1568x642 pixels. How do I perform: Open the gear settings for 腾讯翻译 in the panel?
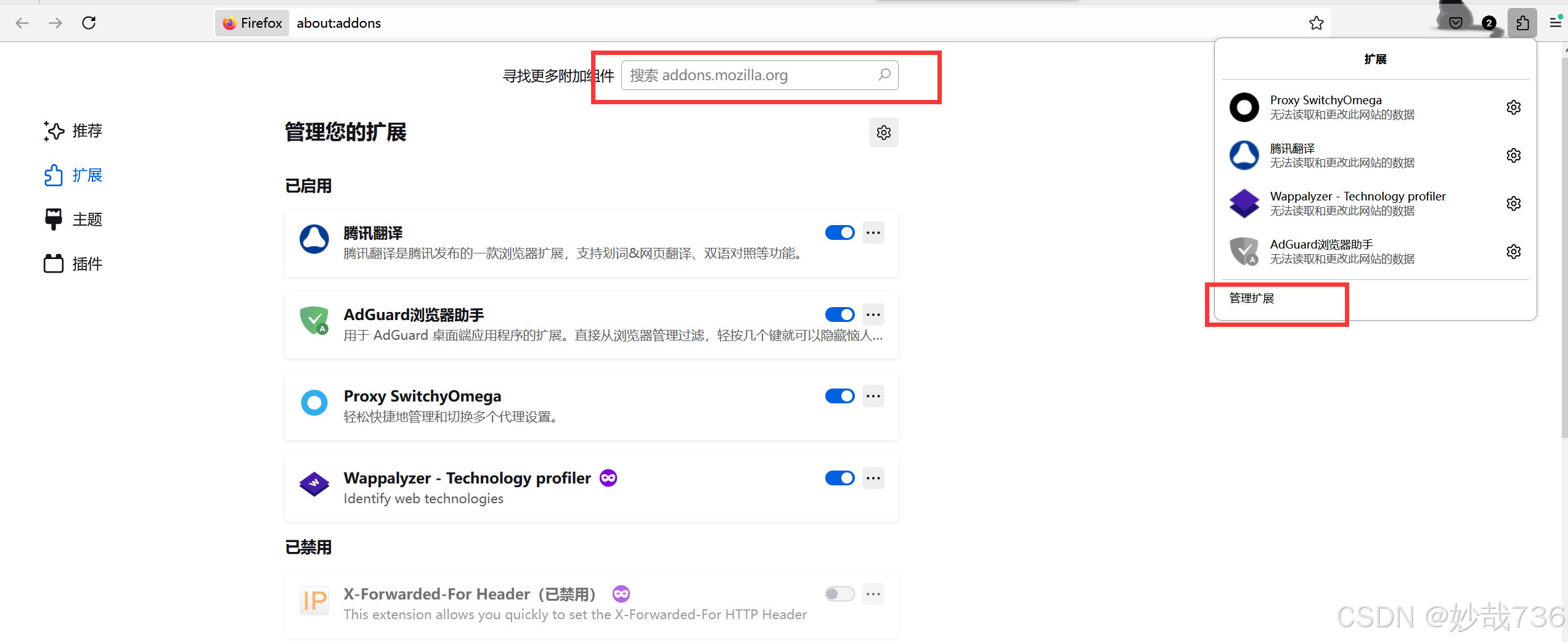pyautogui.click(x=1514, y=155)
